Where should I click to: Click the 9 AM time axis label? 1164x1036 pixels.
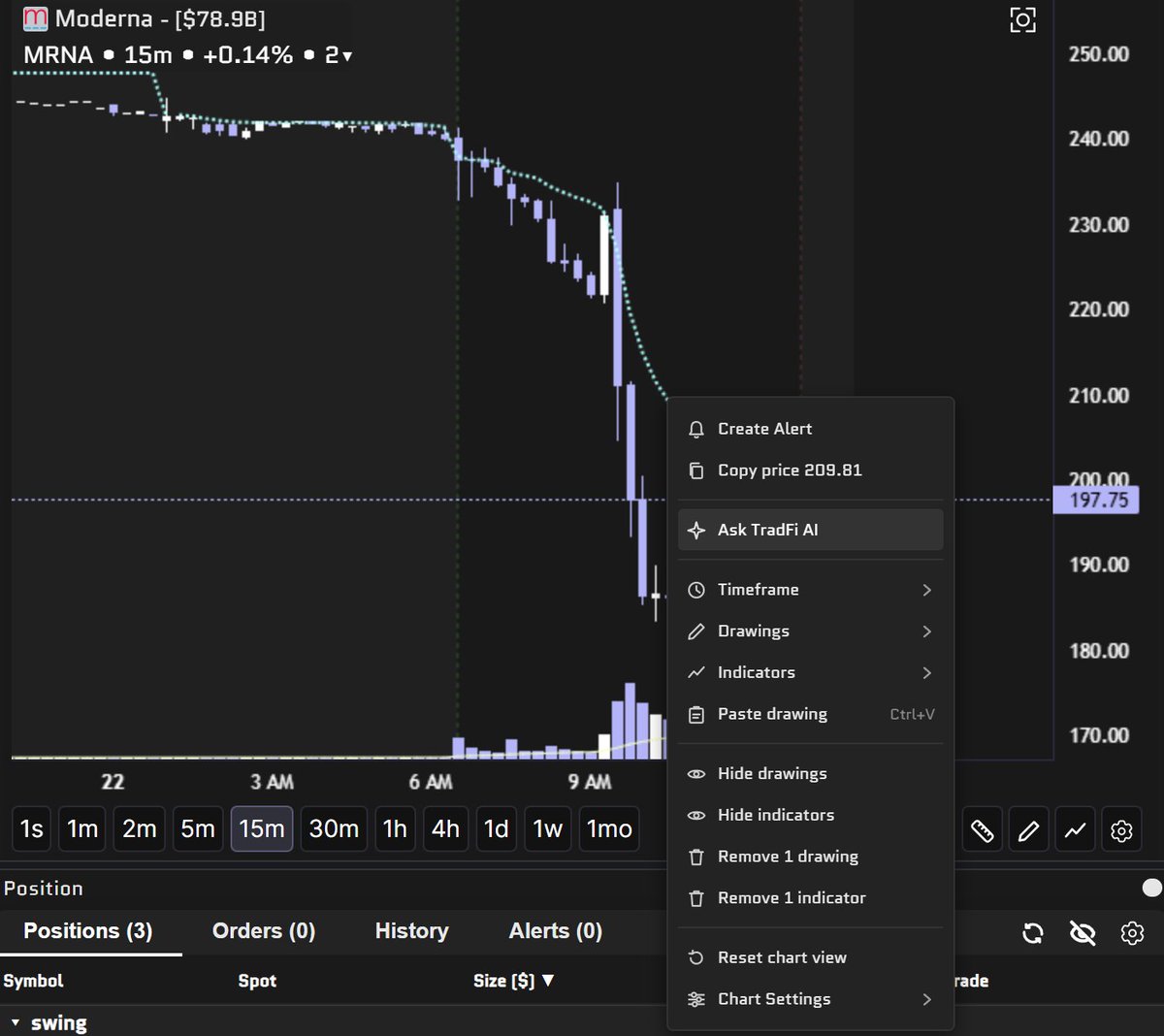tap(590, 782)
